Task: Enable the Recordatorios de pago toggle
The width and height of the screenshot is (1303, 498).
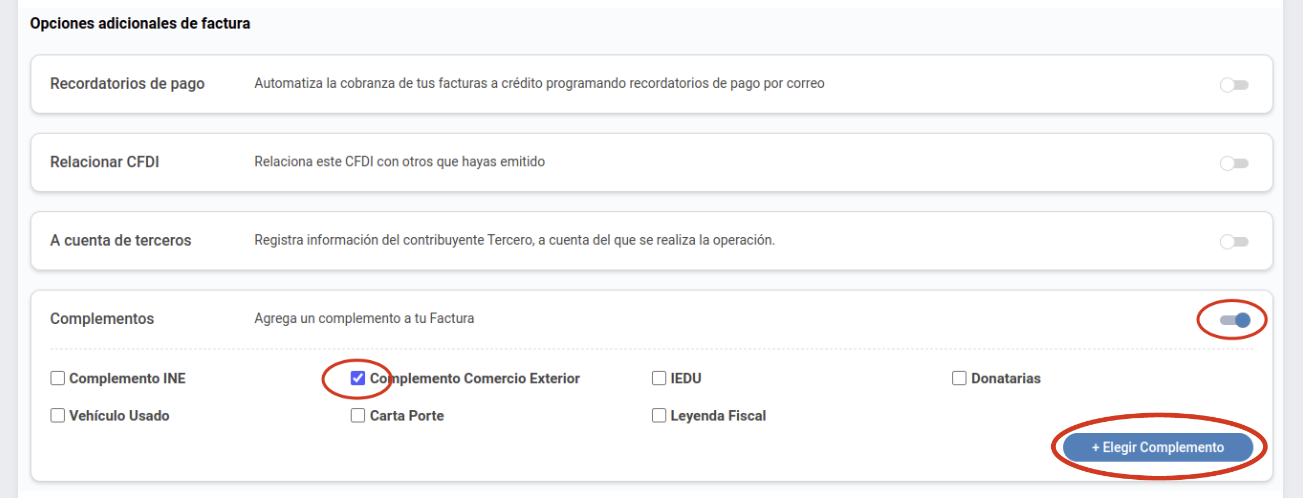Action: point(1234,85)
